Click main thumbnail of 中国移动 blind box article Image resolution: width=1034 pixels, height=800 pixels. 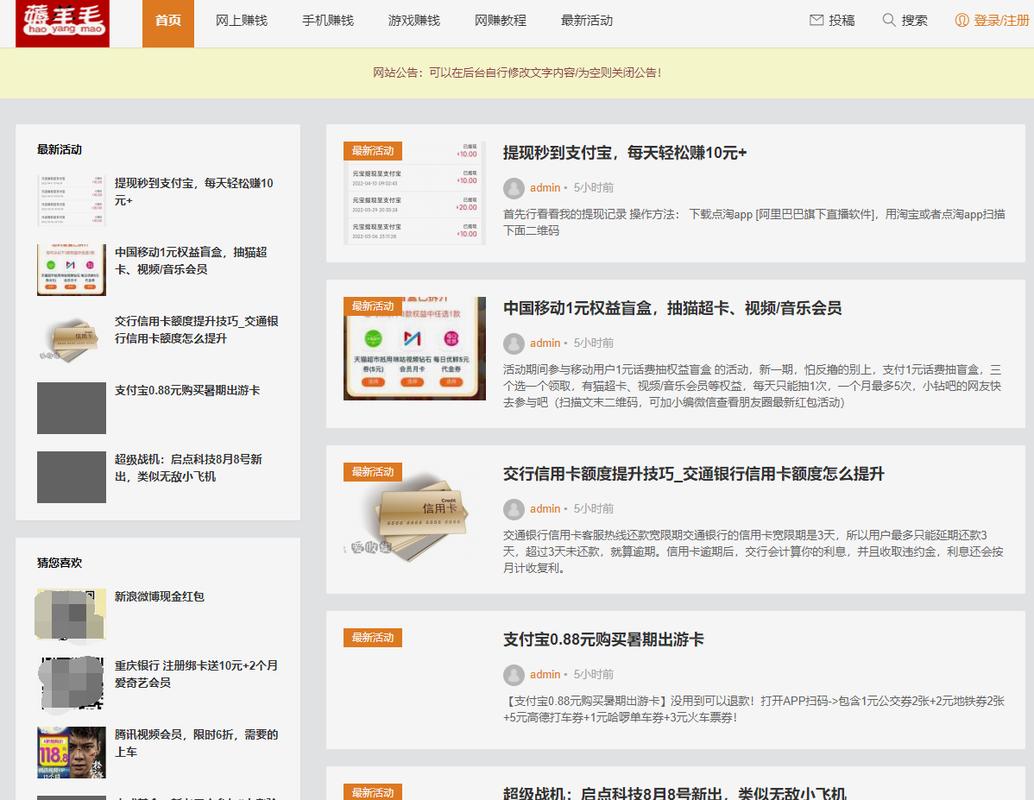[x=414, y=348]
